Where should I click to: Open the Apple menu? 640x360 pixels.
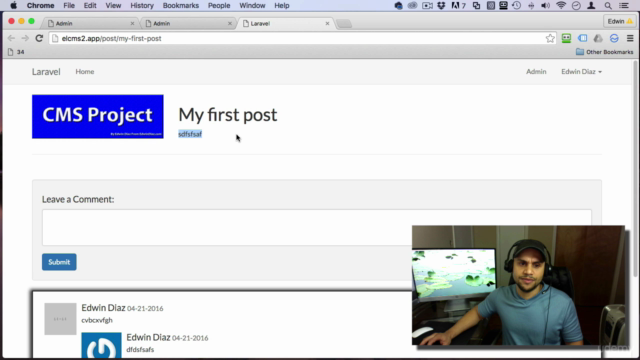point(13,5)
